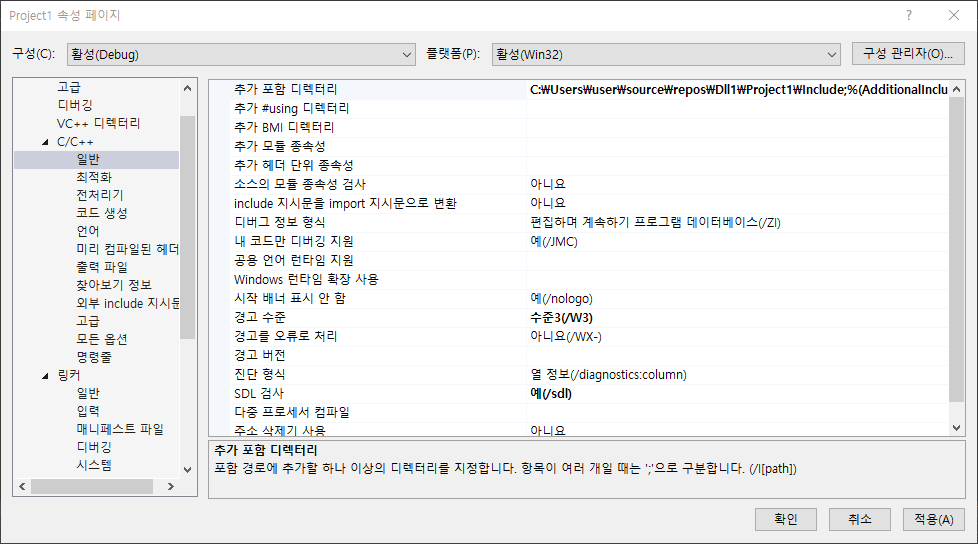The image size is (978, 544).
Task: Select 미리 컴파일된 헤더 tree item
Action: (127, 250)
